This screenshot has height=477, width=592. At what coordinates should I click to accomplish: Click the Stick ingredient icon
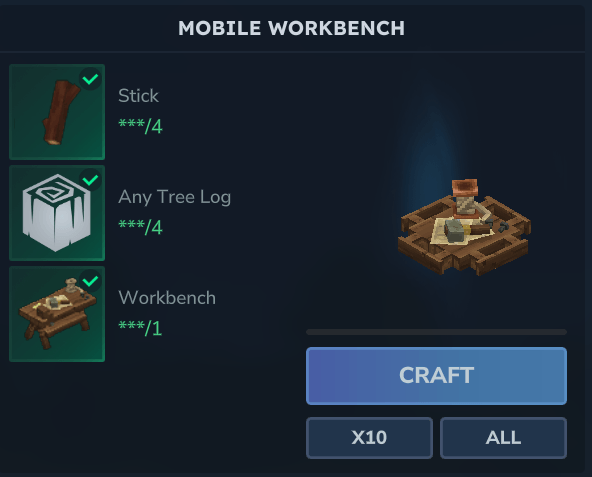[57, 112]
